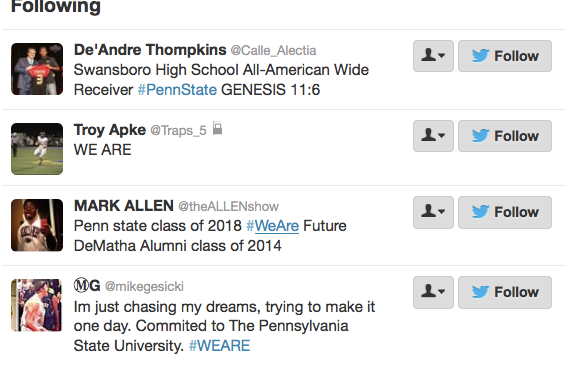Click the #WeAre hashtag in Mark Allen's bio
This screenshot has width=570, height=373.
pyautogui.click(x=273, y=226)
